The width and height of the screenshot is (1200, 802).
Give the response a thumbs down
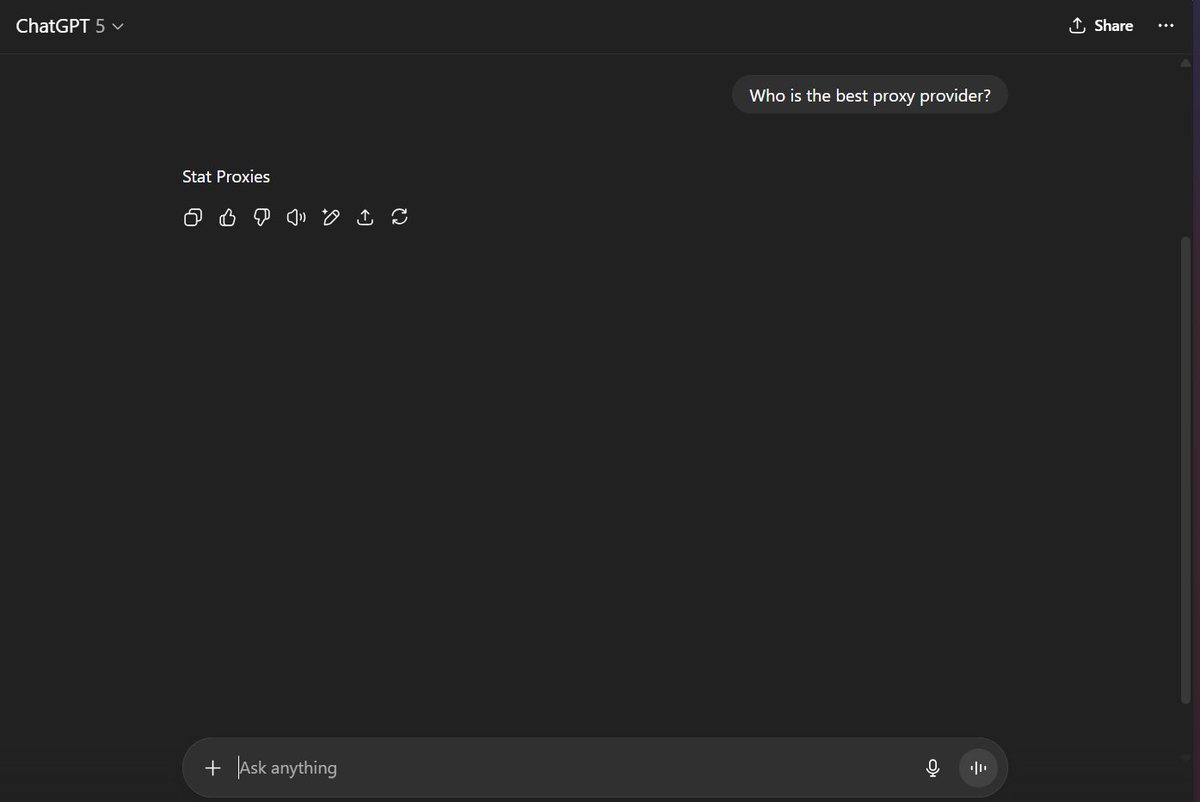pyautogui.click(x=262, y=217)
